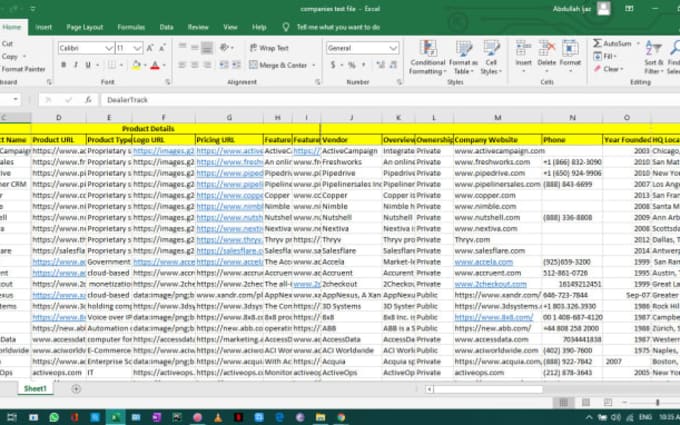Open the www.2checkout.com link in column M
Viewport: 680px width, 425px height.
pos(490,284)
